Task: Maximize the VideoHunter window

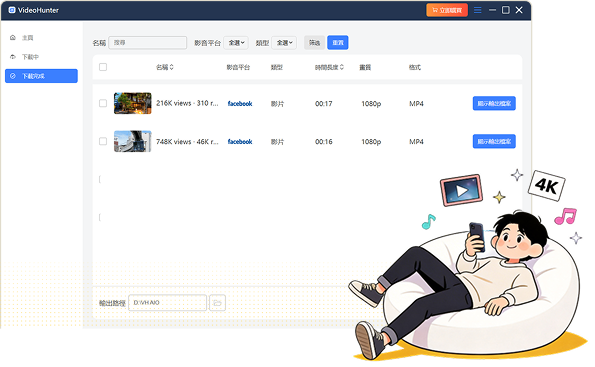Action: point(505,10)
